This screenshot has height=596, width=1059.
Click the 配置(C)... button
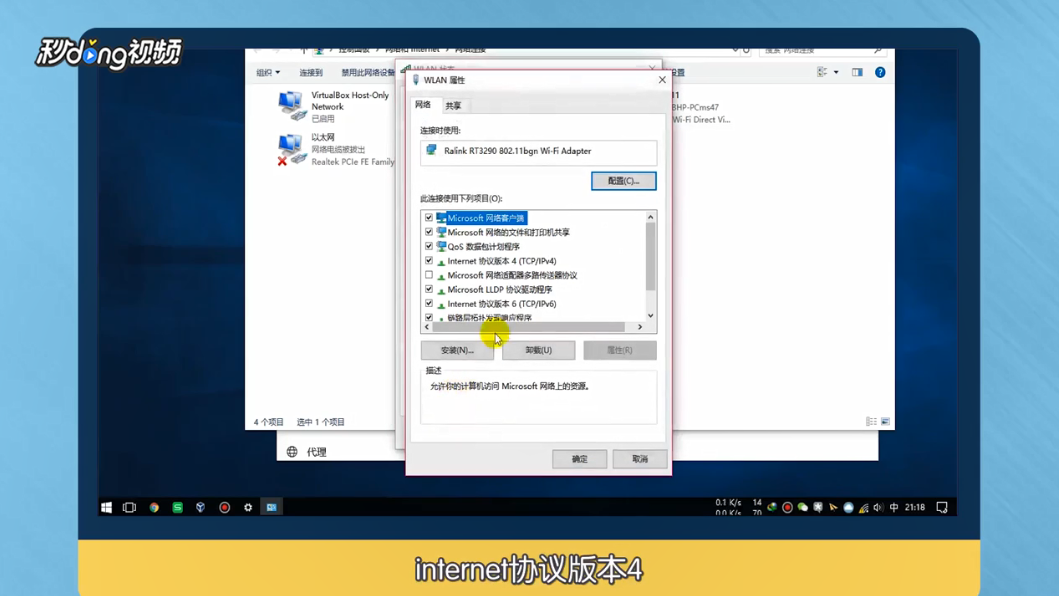(x=623, y=181)
